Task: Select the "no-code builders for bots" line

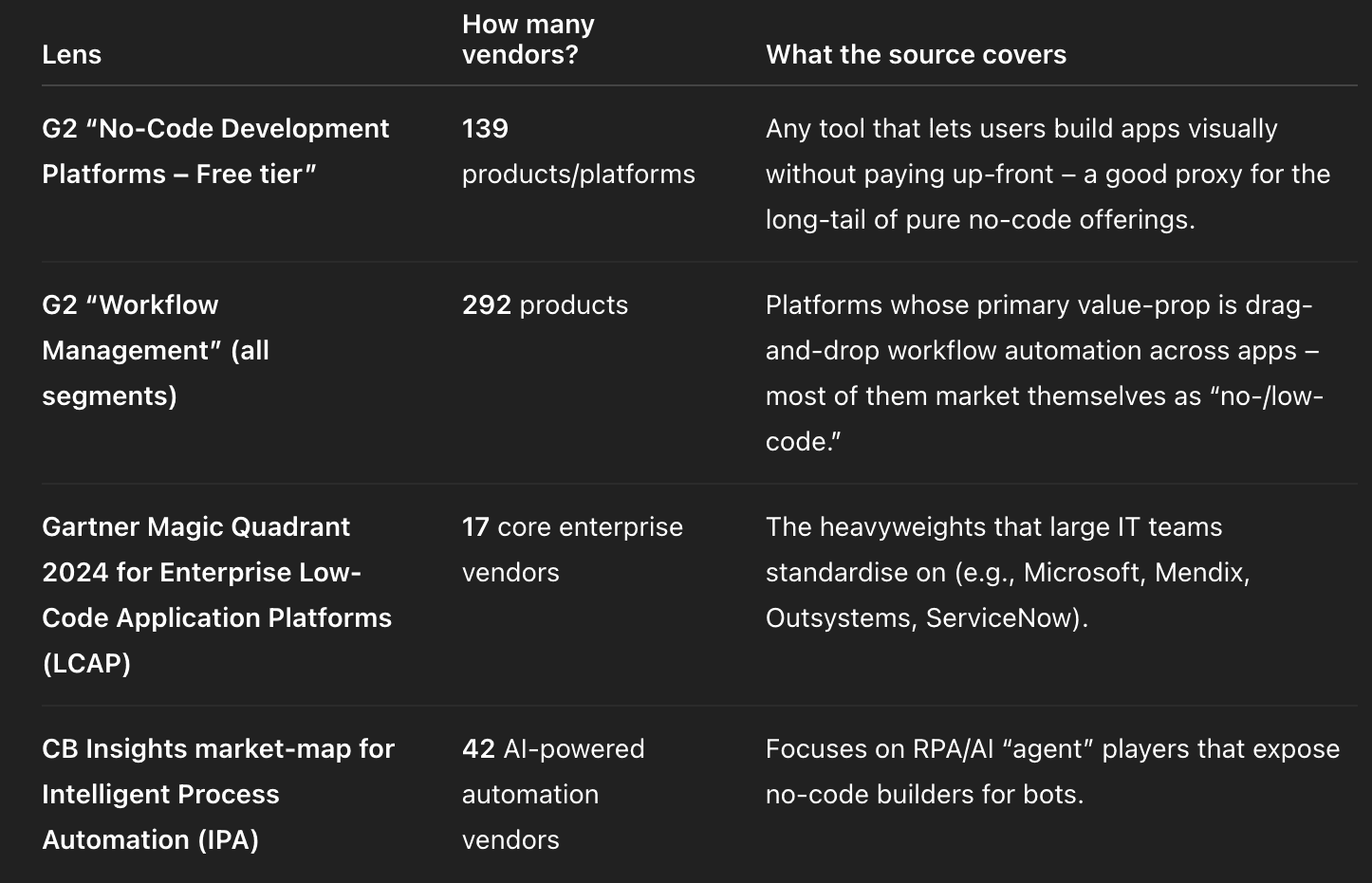Action: pyautogui.click(x=924, y=795)
